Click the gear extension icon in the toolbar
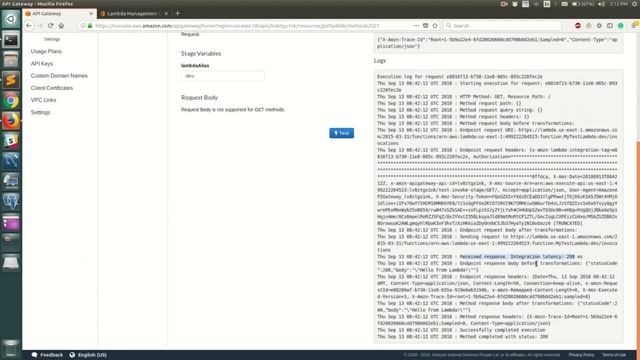This screenshot has width=640, height=360. pos(599,25)
